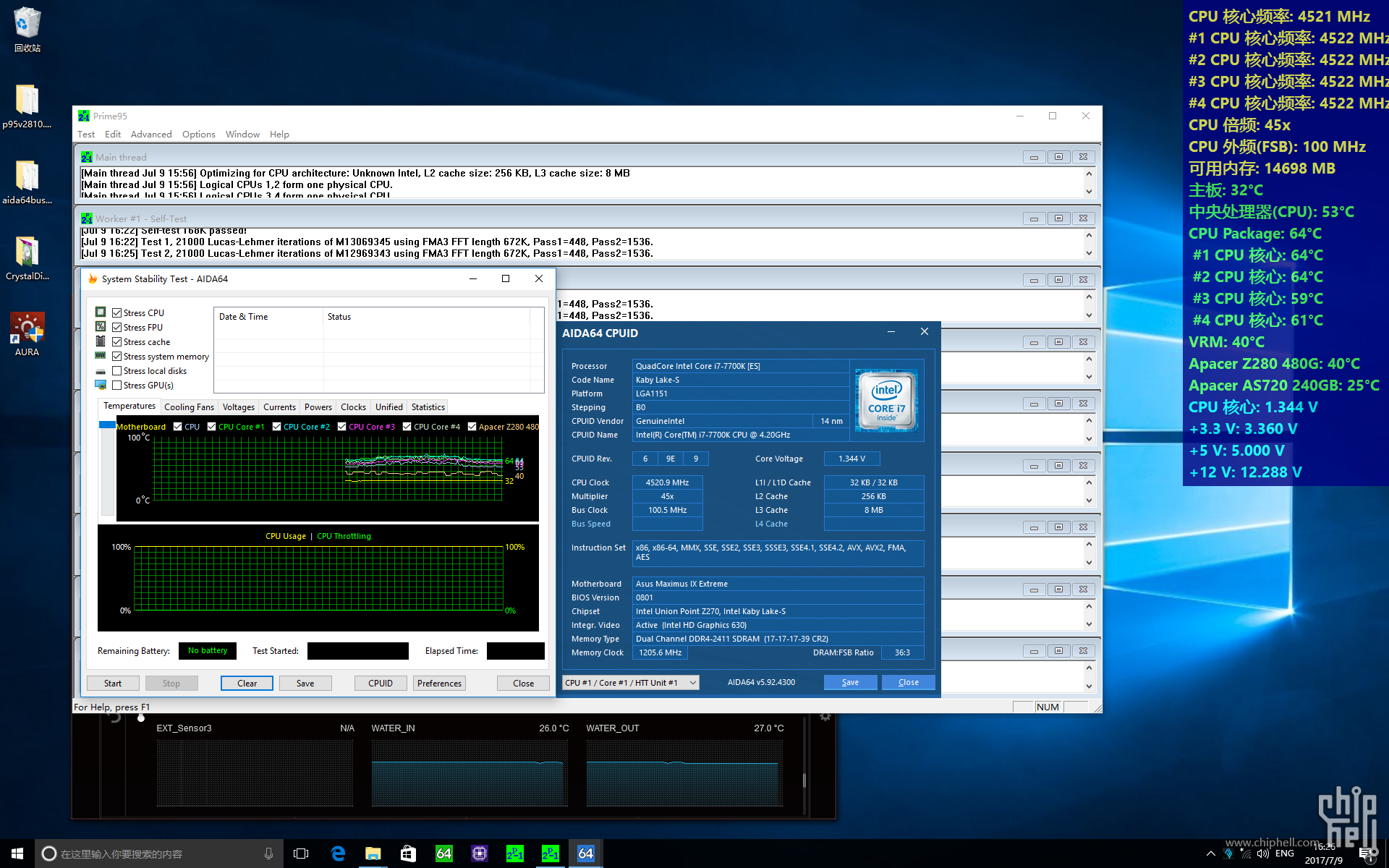
Task: Toggle the Stress cache checkbox
Action: 116,341
